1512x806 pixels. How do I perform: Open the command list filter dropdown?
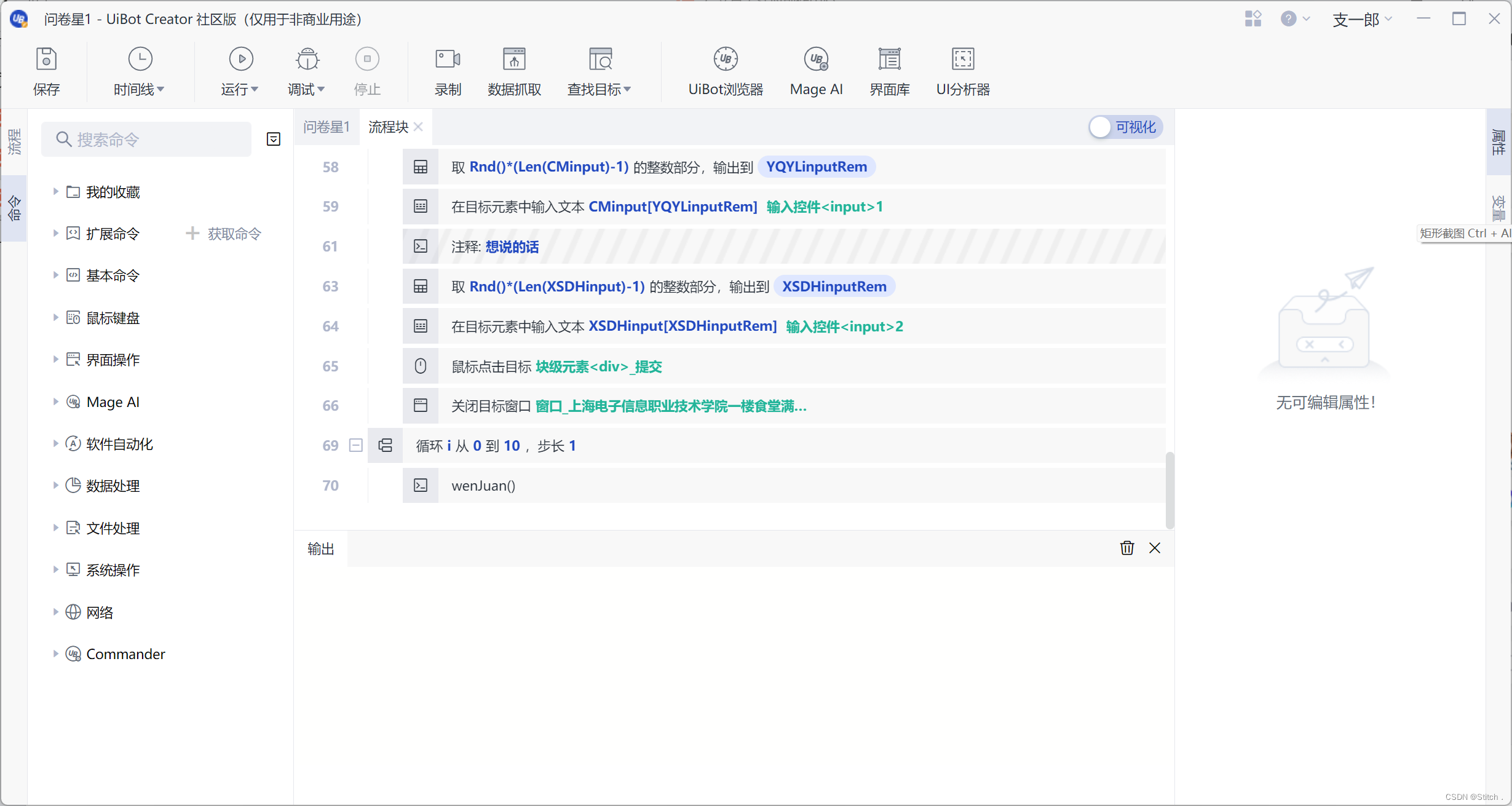coord(274,140)
